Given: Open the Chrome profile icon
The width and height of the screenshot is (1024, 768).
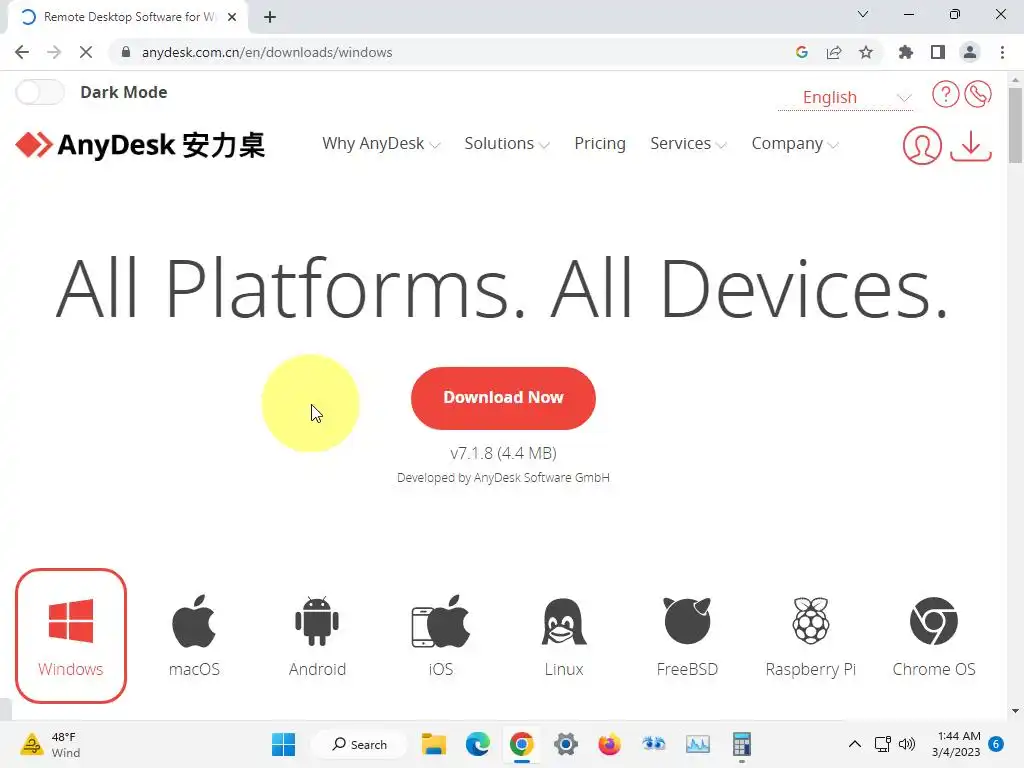Looking at the screenshot, I should 970,52.
